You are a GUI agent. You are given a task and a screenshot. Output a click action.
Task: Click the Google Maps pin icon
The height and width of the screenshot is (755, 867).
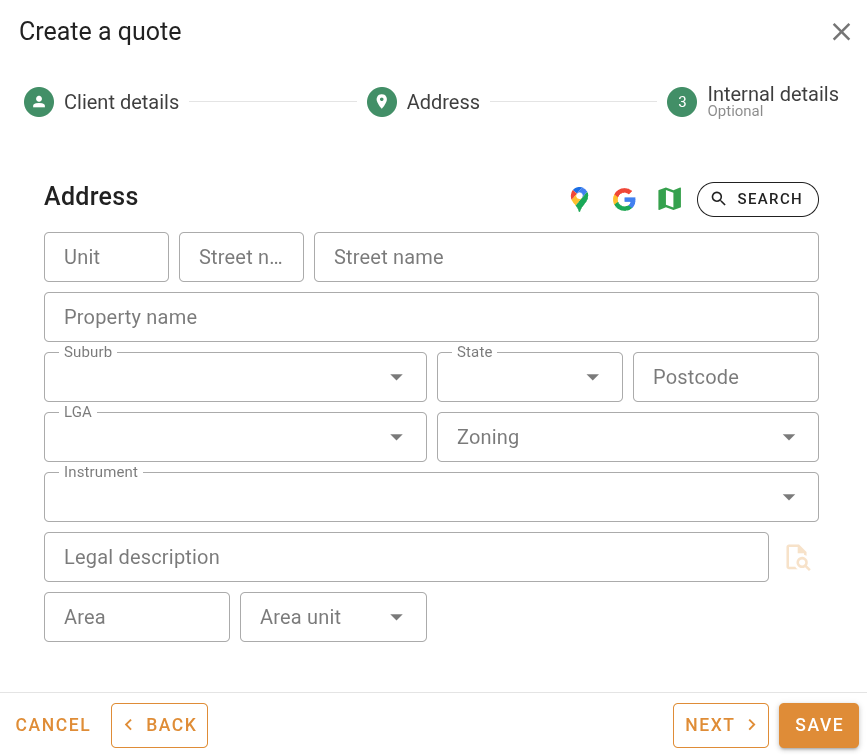(579, 199)
